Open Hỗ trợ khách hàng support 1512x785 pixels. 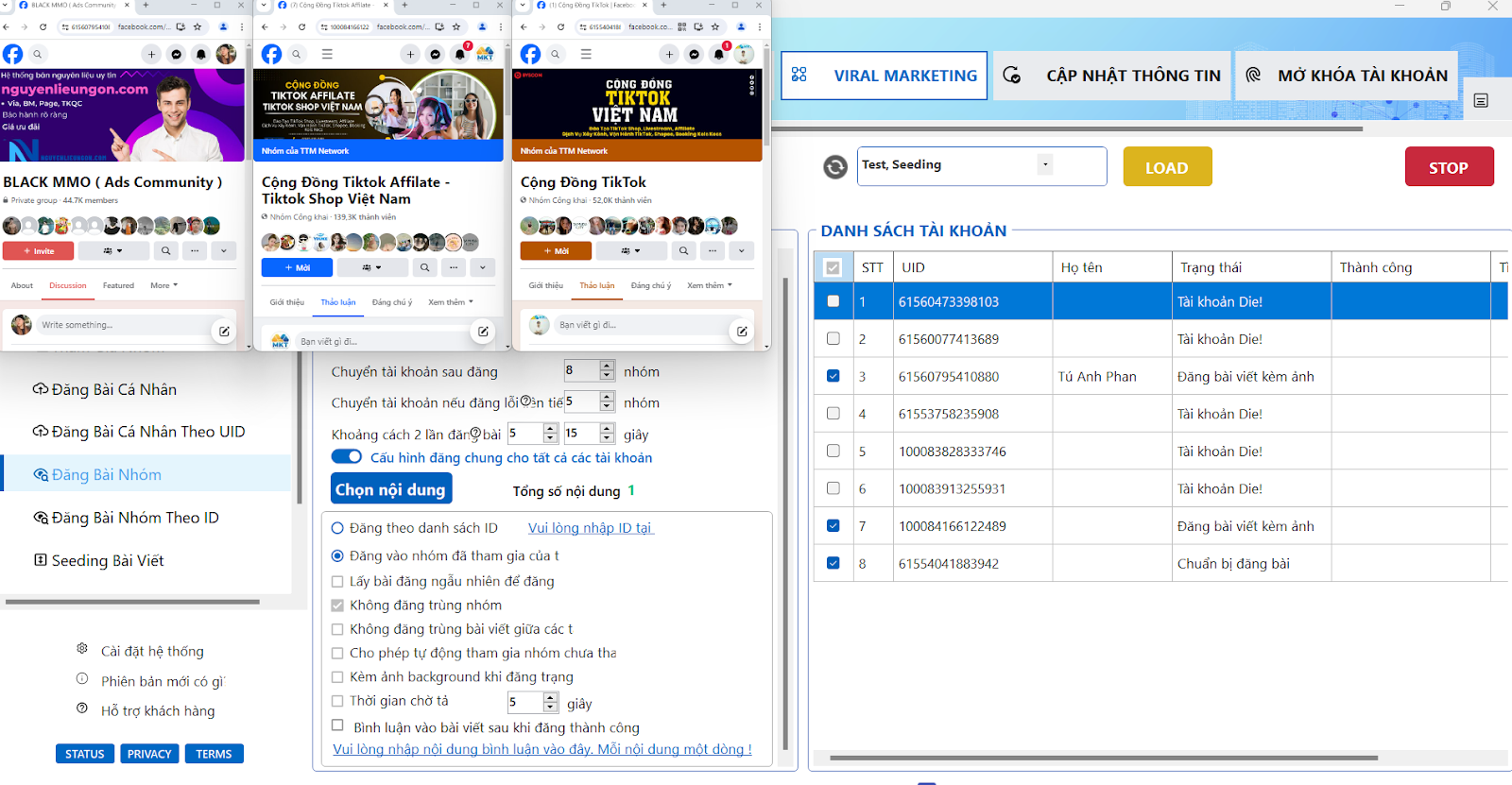(158, 710)
